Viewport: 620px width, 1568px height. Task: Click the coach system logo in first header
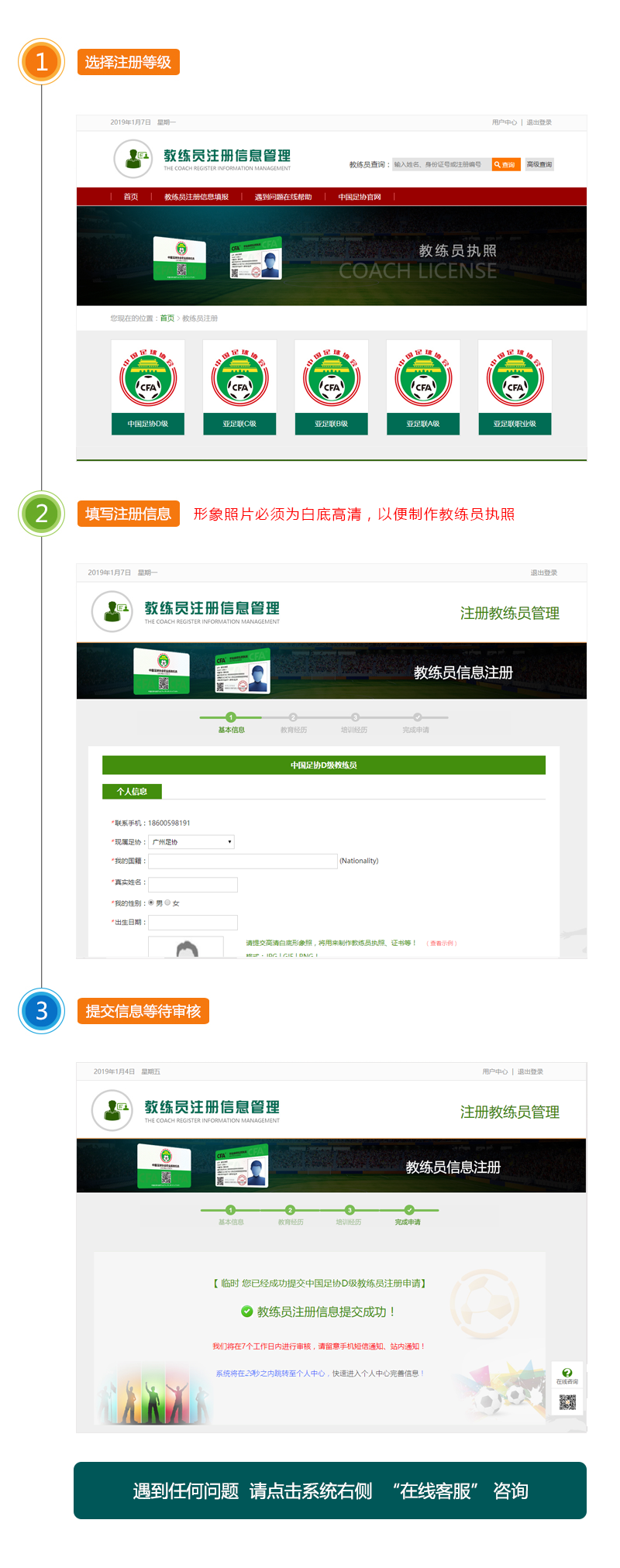point(133,159)
